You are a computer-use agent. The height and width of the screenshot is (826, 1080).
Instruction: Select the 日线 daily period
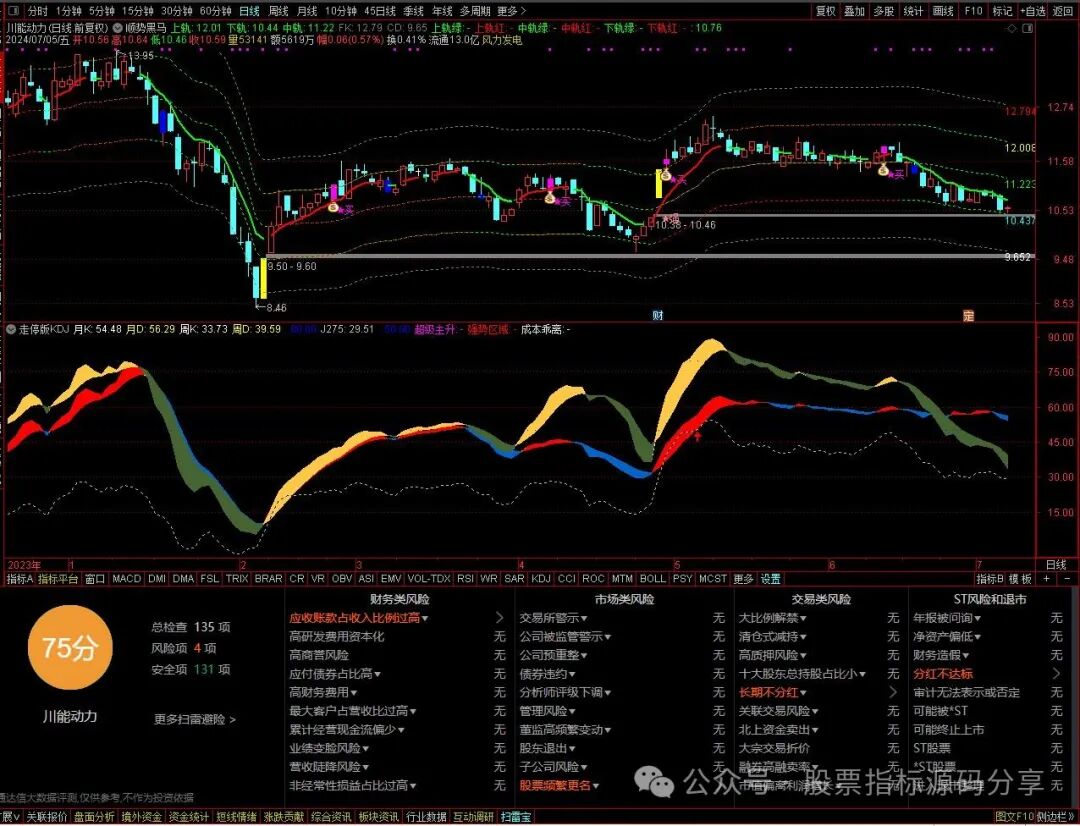(x=249, y=11)
